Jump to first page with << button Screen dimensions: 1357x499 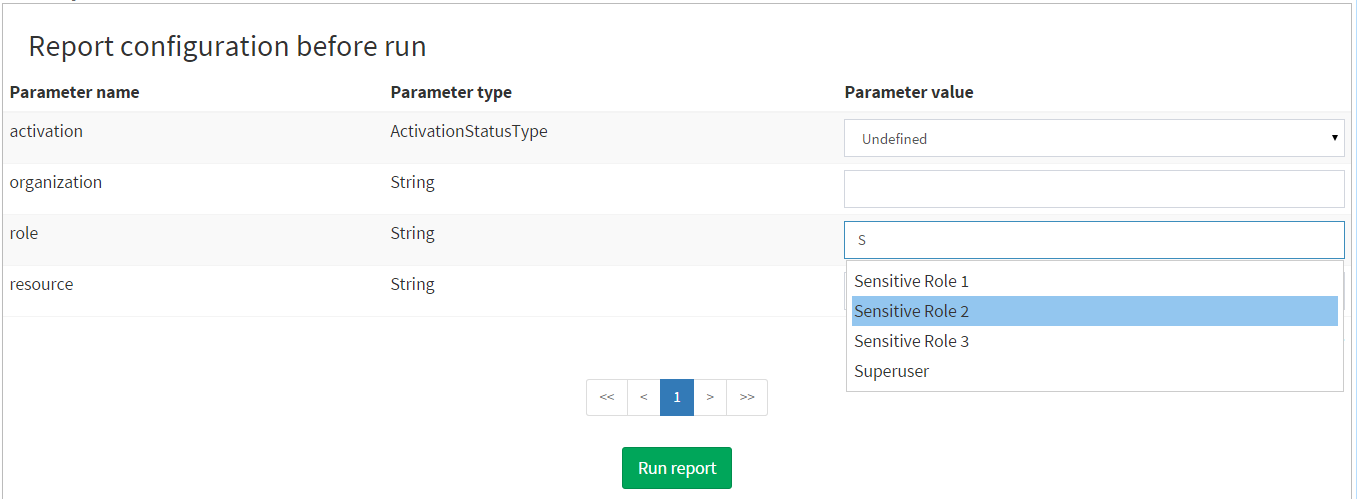click(607, 397)
